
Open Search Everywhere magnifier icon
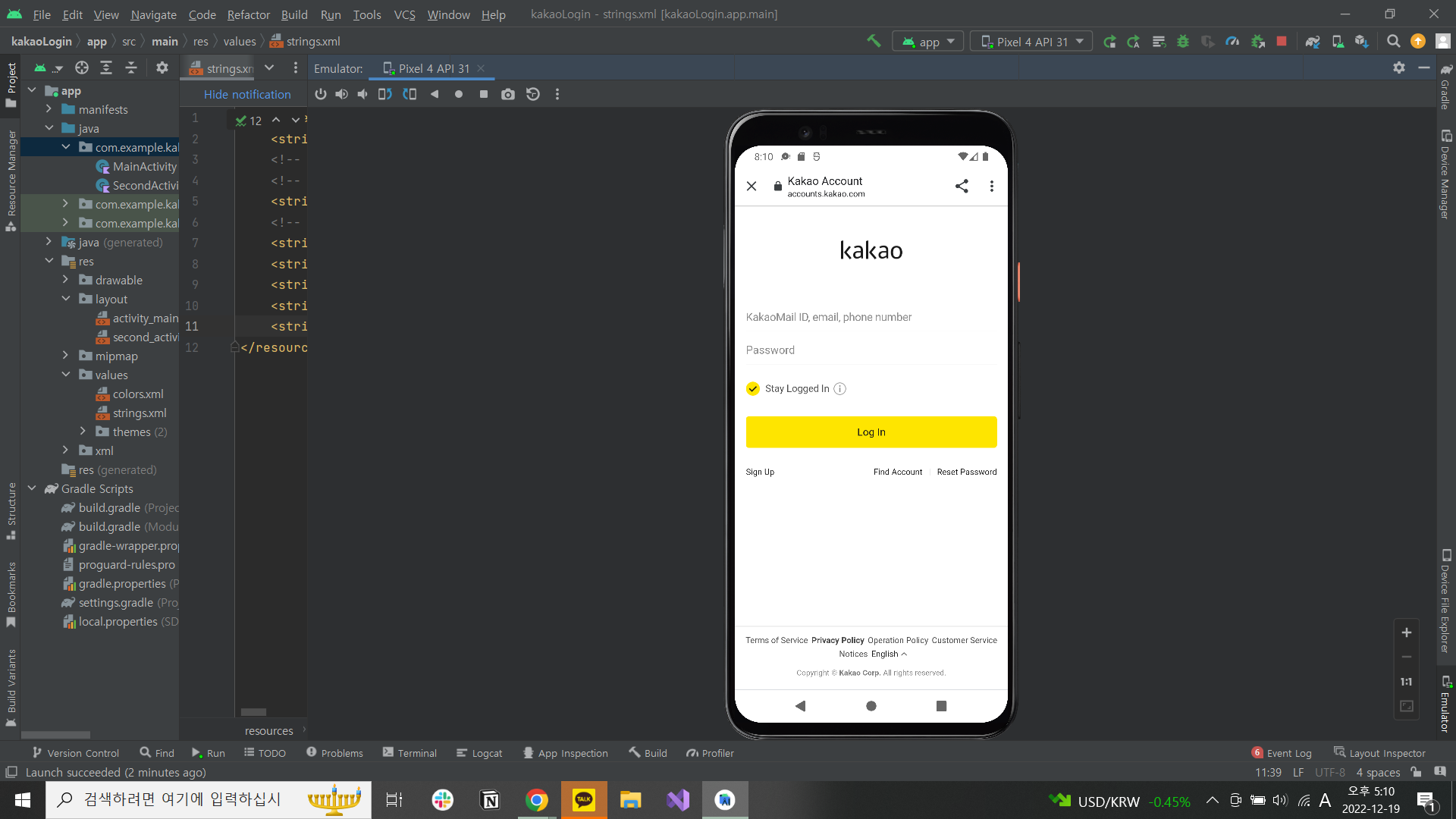click(1393, 41)
